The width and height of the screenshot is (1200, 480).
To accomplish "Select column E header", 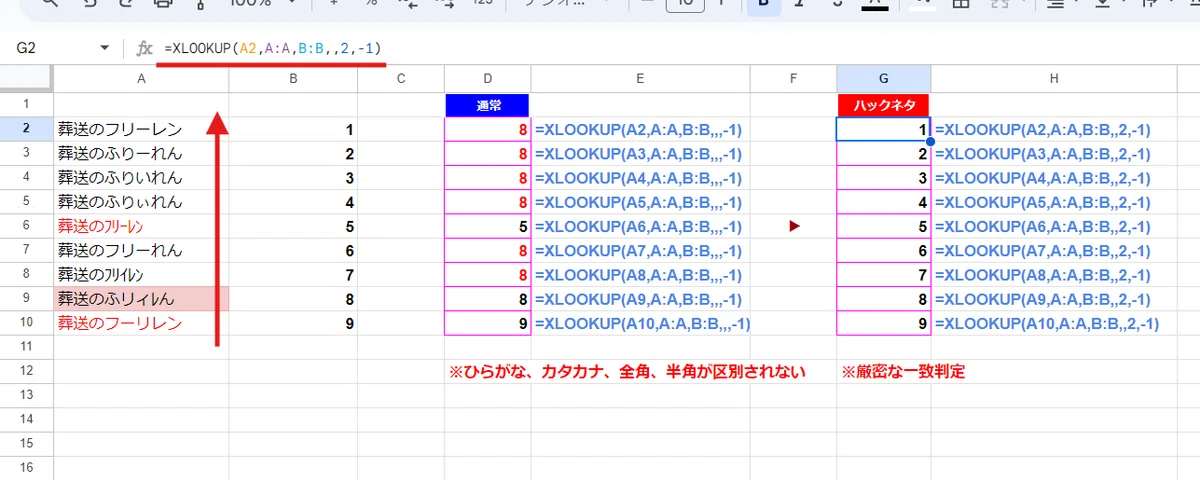I will tap(640, 79).
